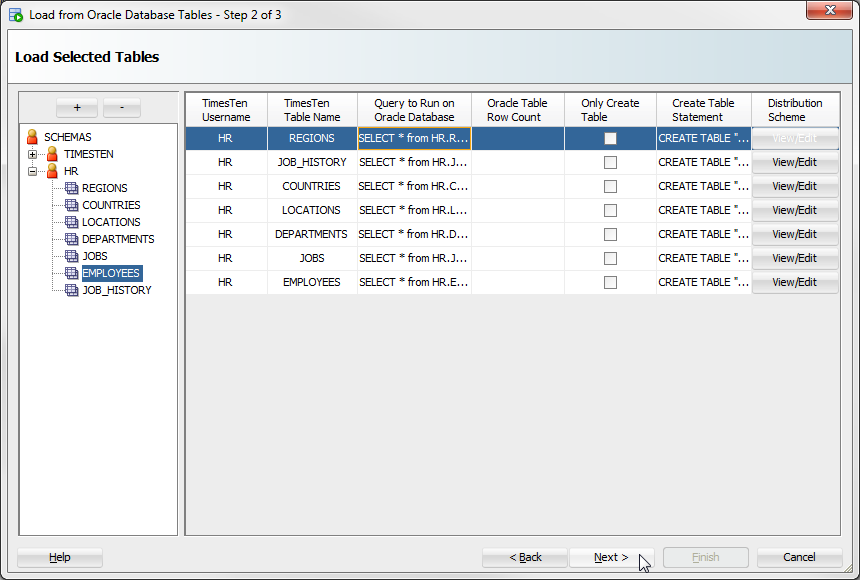This screenshot has height=580, width=860.
Task: Toggle Only Create Table for JOB_HISTORY row
Action: point(610,162)
